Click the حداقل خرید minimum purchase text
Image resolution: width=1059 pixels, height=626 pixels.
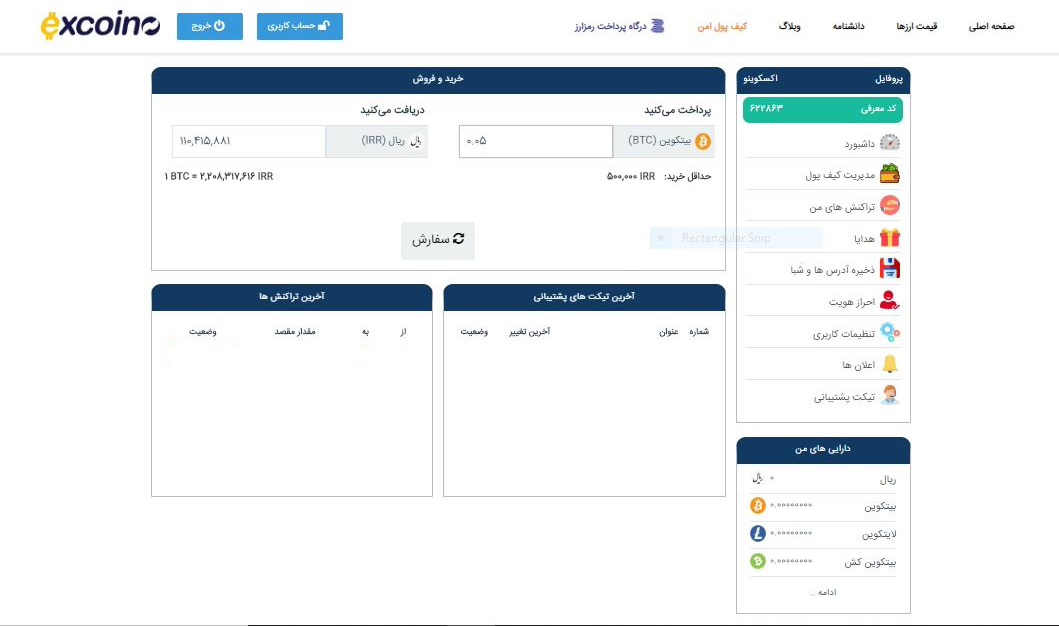click(x=658, y=176)
